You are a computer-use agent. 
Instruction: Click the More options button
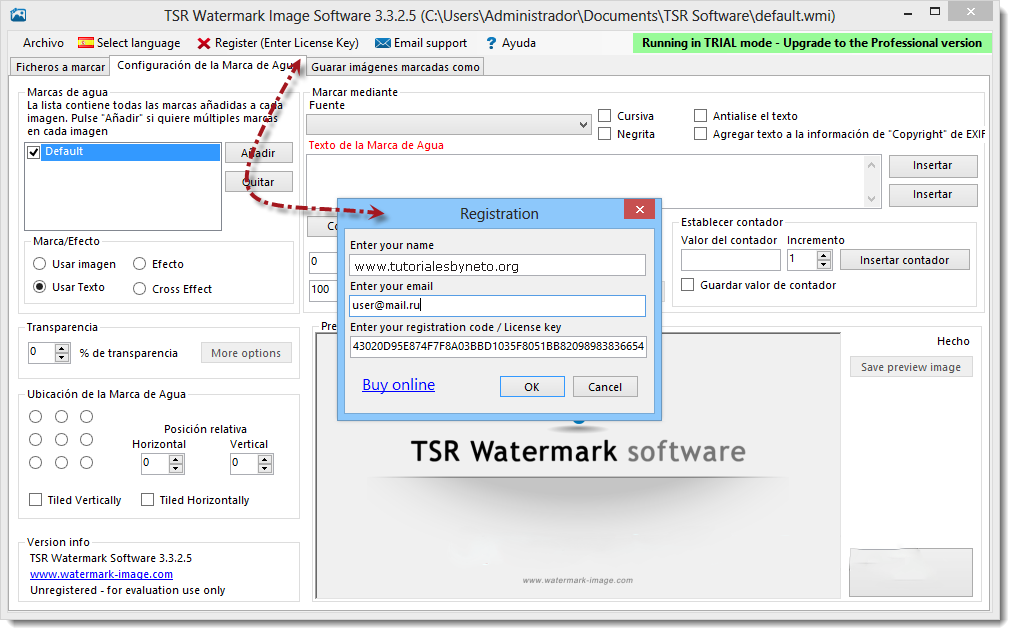click(x=246, y=353)
